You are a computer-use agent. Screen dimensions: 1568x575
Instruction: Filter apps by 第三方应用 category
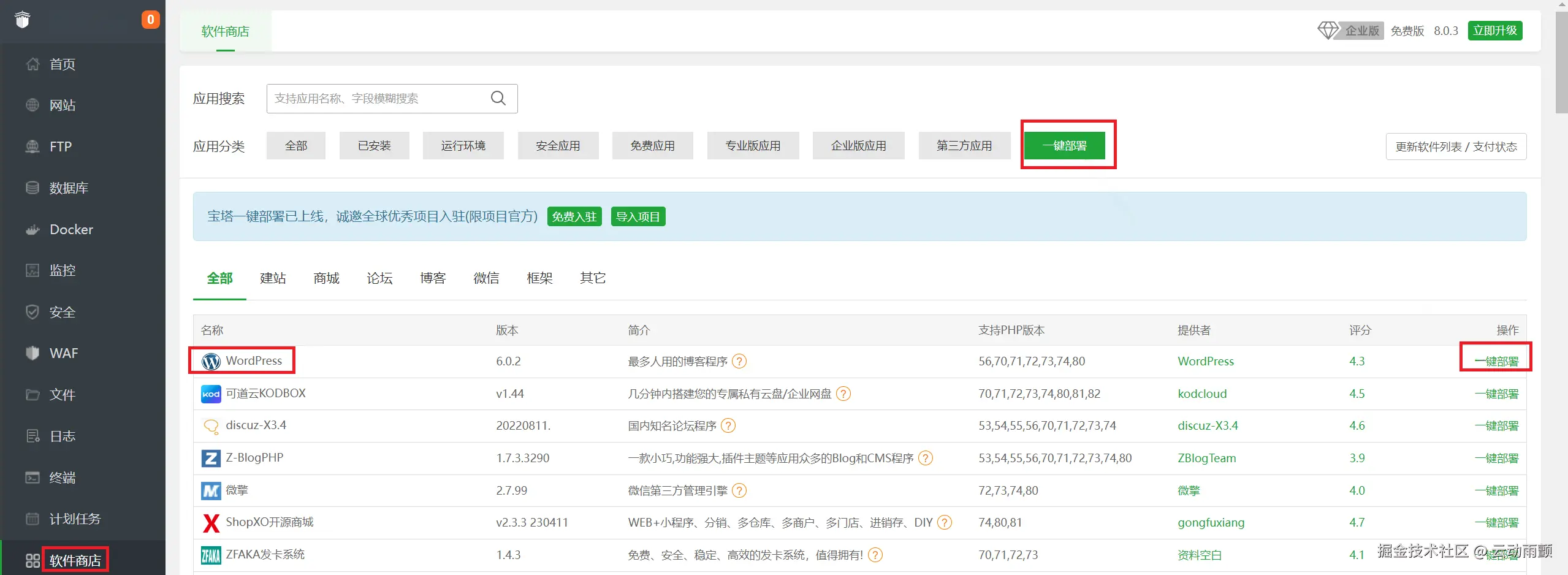click(965, 146)
